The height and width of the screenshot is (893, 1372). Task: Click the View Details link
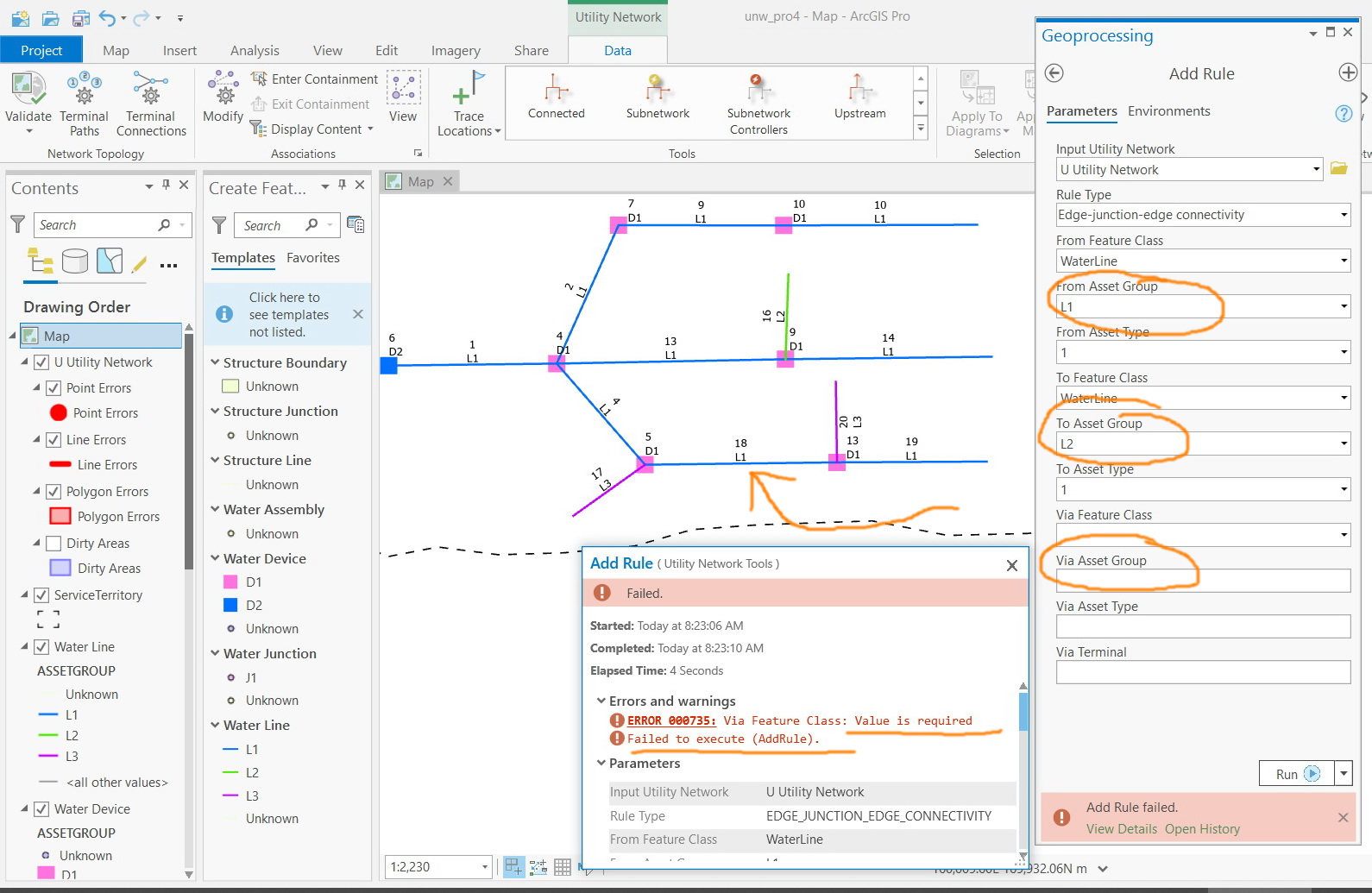coord(1122,829)
